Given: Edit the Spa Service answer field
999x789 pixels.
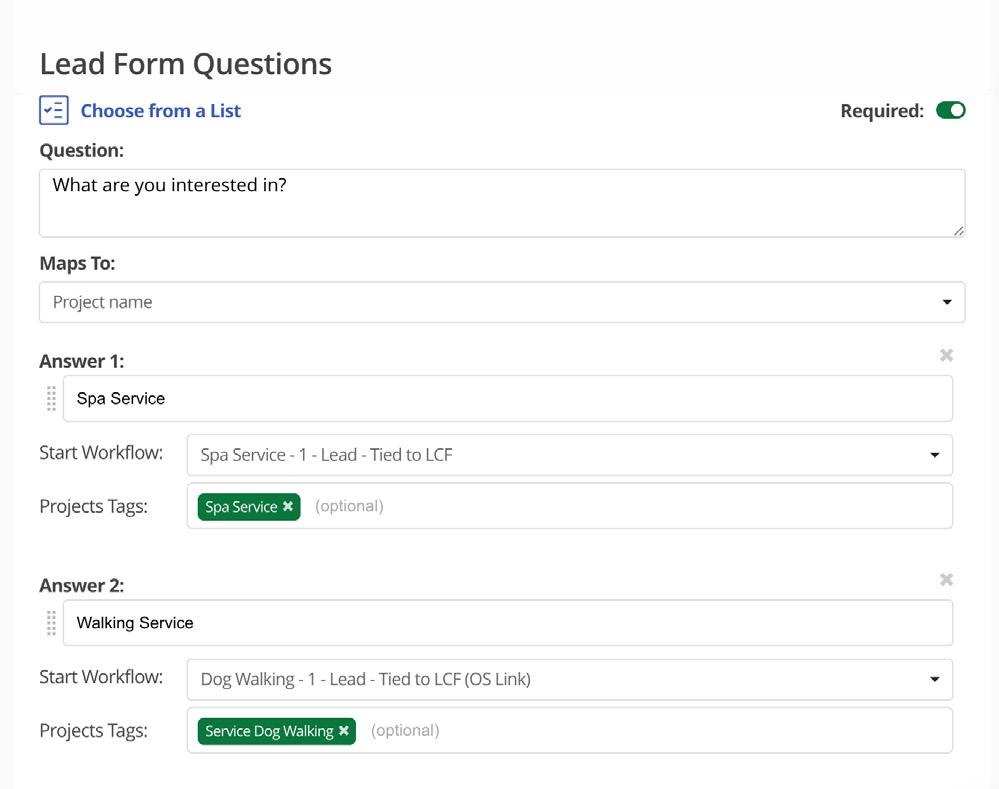Looking at the screenshot, I should pos(507,399).
